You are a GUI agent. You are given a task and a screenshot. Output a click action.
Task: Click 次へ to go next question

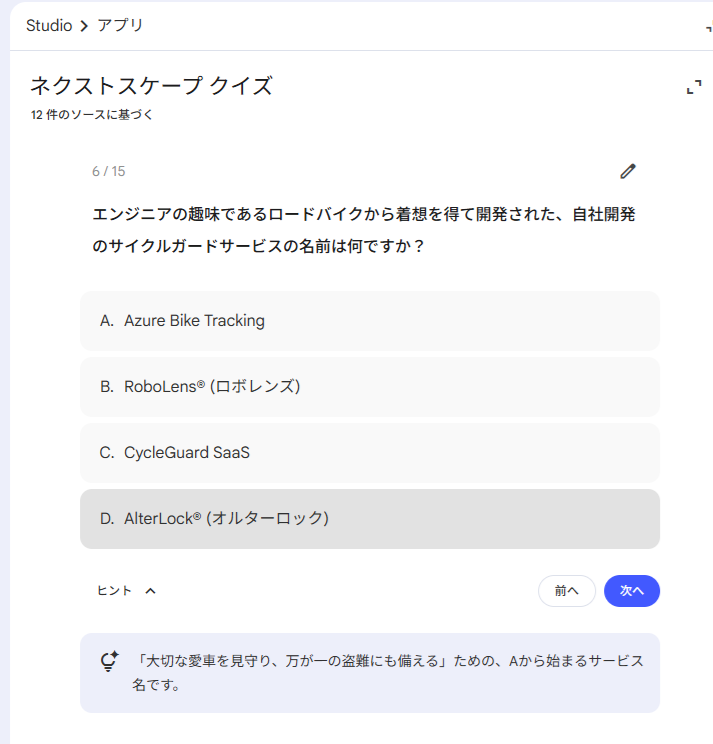coord(631,591)
